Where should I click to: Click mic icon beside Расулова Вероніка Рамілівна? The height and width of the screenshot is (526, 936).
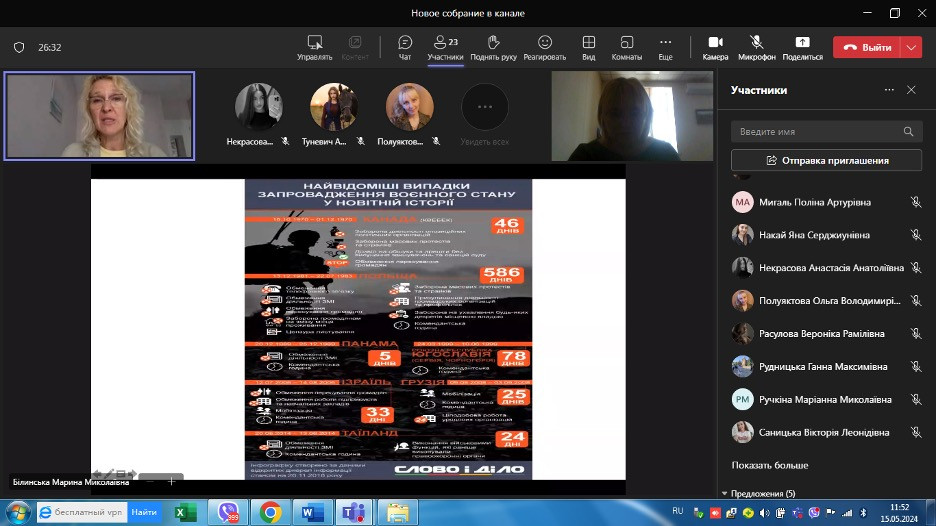[x=916, y=333]
